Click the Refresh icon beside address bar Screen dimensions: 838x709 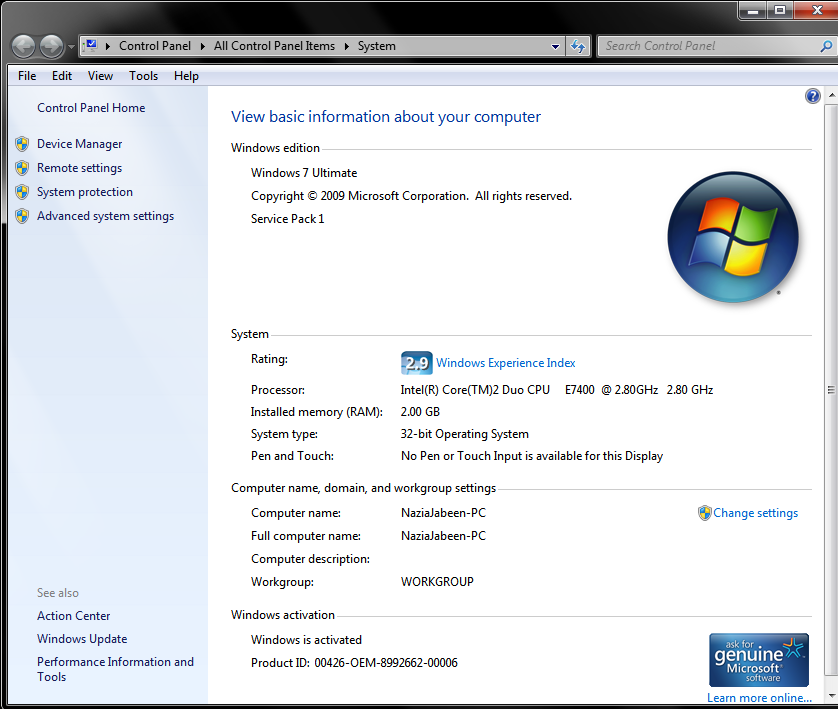[x=578, y=46]
